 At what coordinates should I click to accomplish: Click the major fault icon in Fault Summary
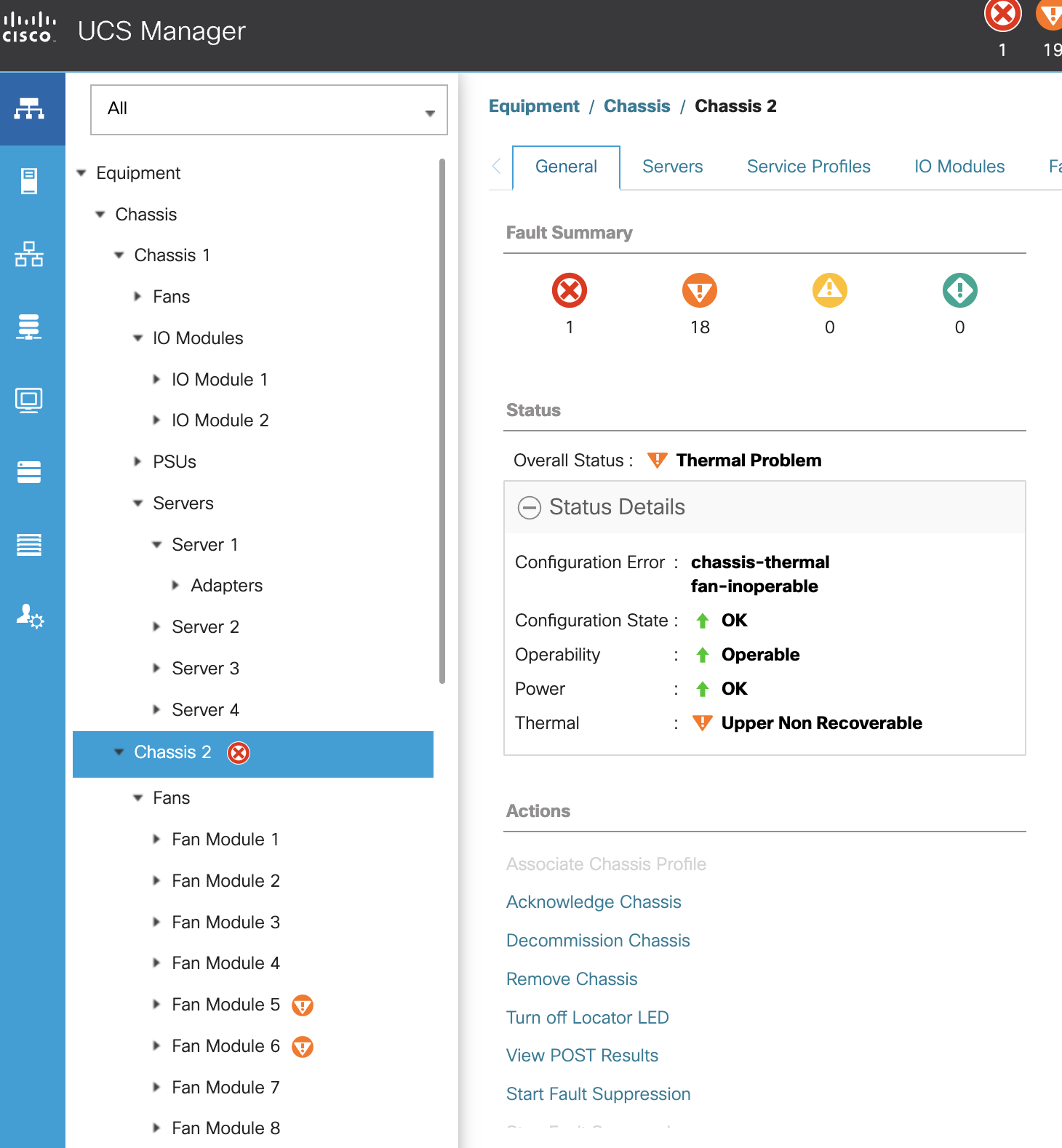700,291
